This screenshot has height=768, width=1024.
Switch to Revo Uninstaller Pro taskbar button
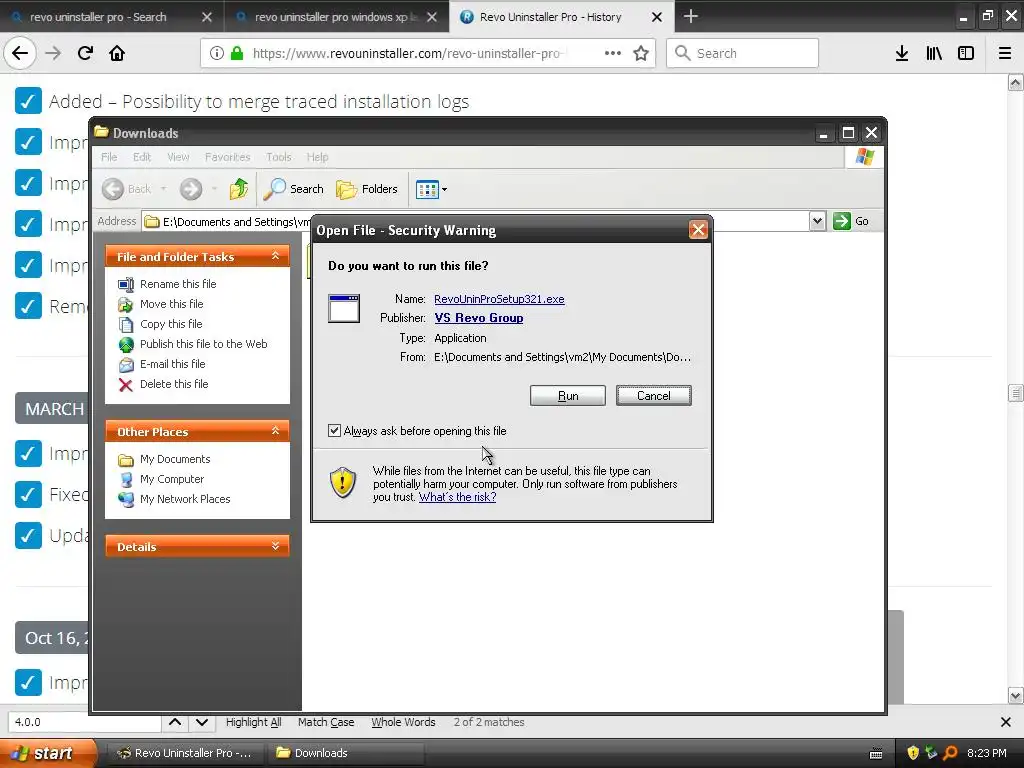tap(186, 753)
